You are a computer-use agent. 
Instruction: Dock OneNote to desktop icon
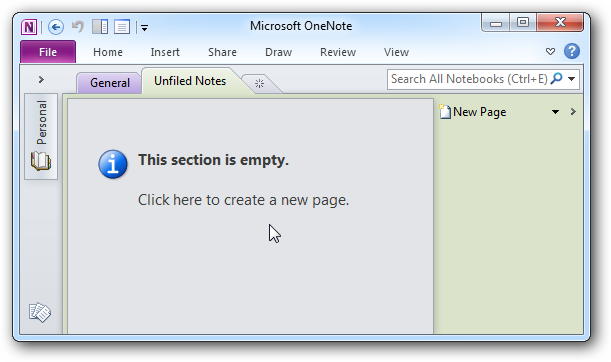(x=100, y=26)
